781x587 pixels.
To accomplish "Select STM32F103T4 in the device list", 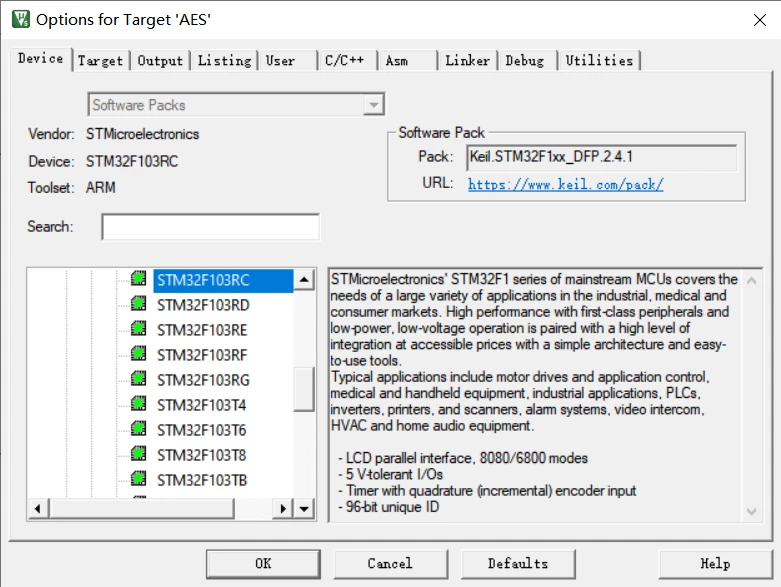I will click(202, 405).
